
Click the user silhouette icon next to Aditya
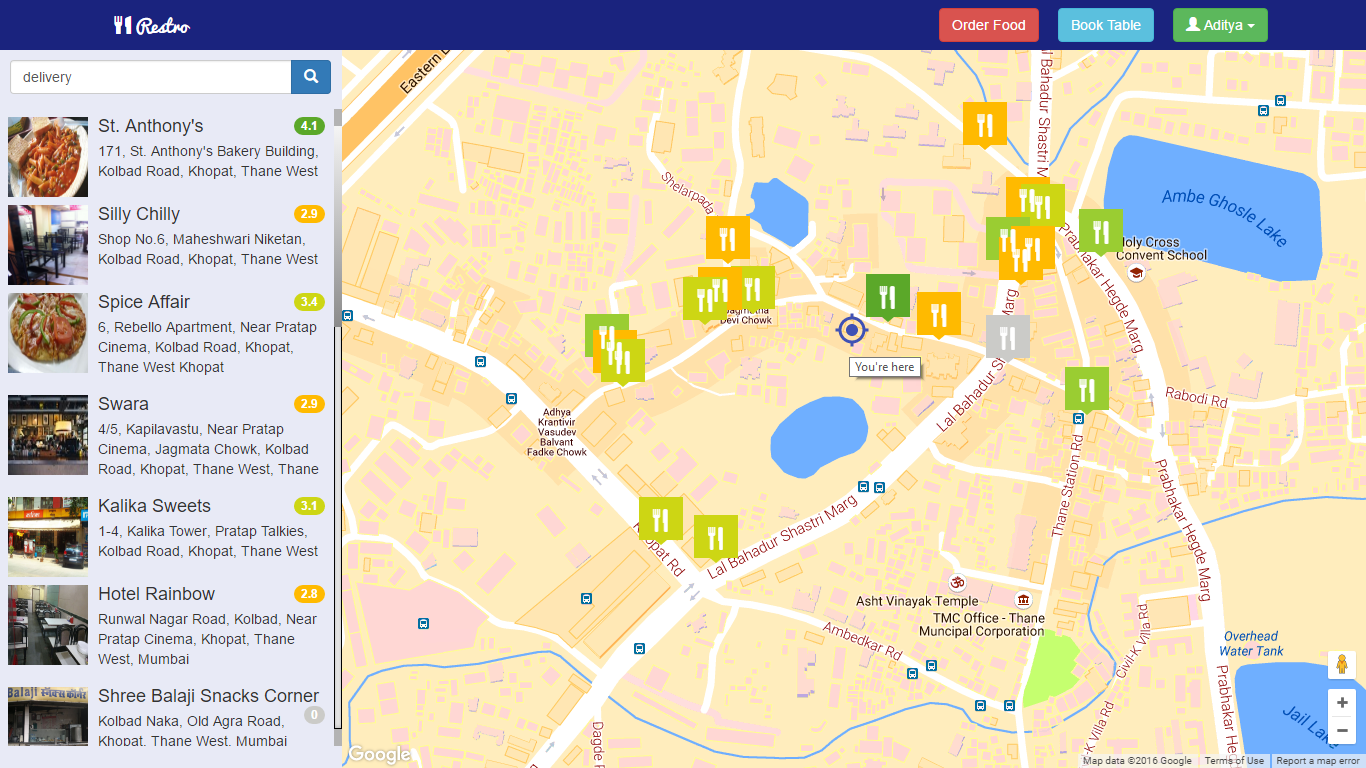[x=1193, y=25]
